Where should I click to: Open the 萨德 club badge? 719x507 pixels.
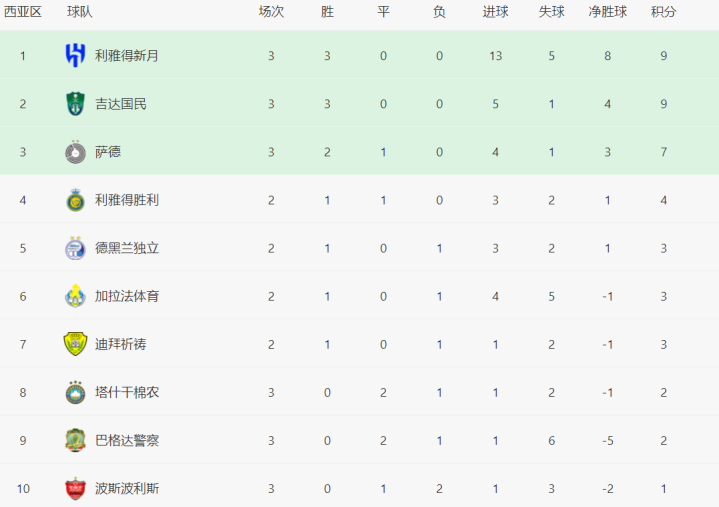pos(75,152)
